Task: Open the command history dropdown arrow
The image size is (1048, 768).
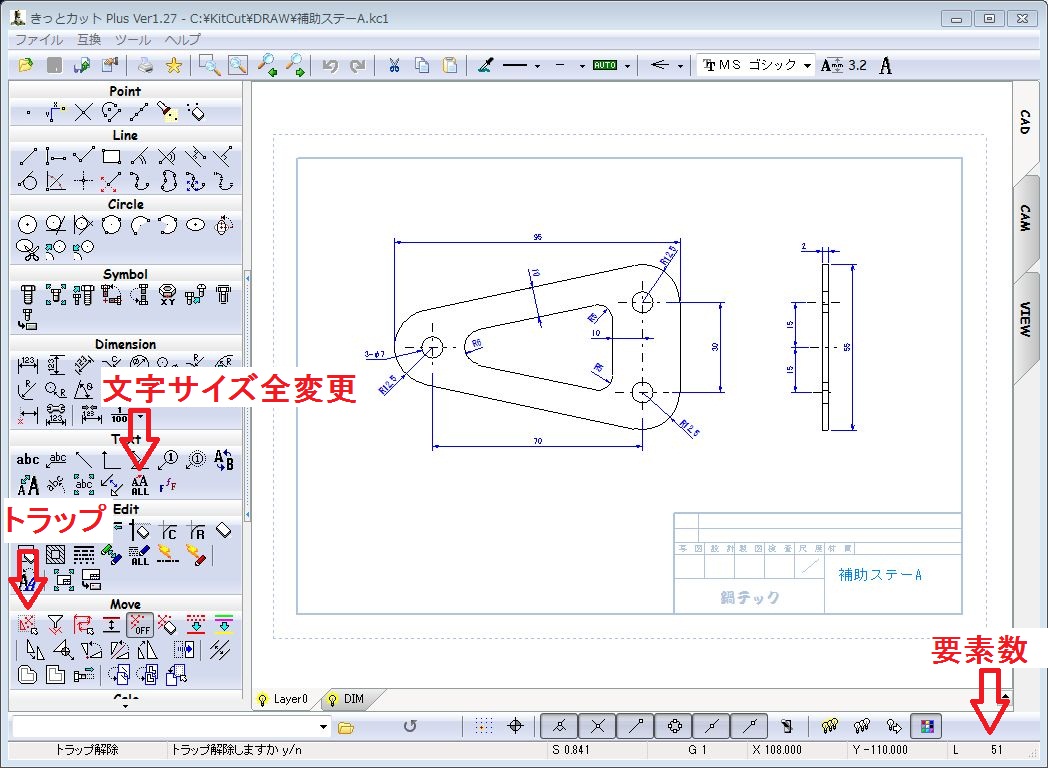Action: click(x=323, y=727)
